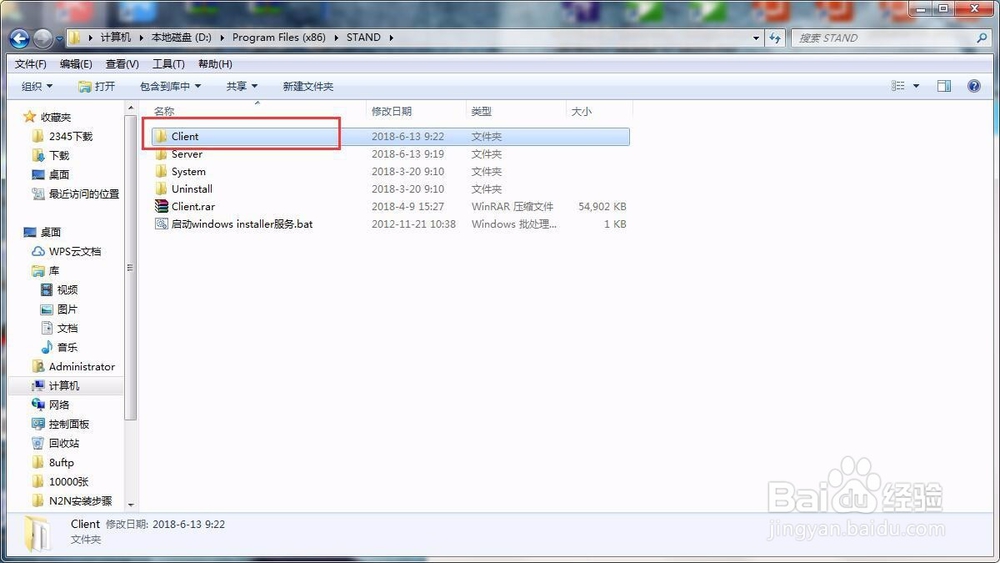Open 网络 network icon in sidebar
Viewport: 1000px width, 563px height.
(38, 404)
